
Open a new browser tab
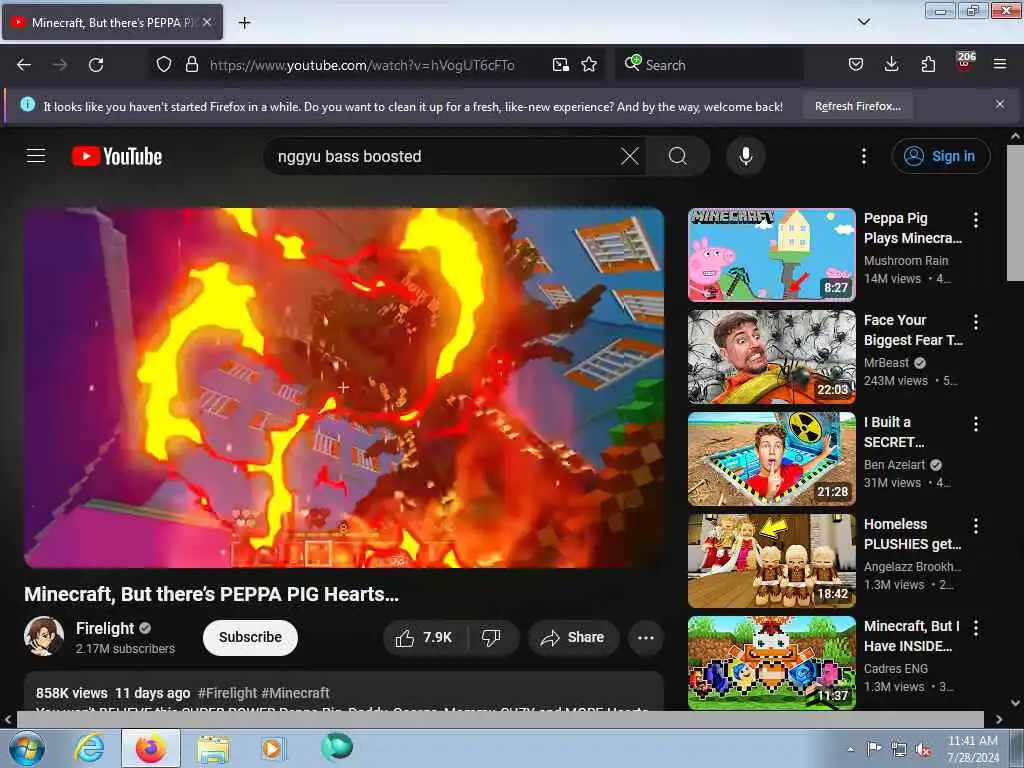[244, 23]
